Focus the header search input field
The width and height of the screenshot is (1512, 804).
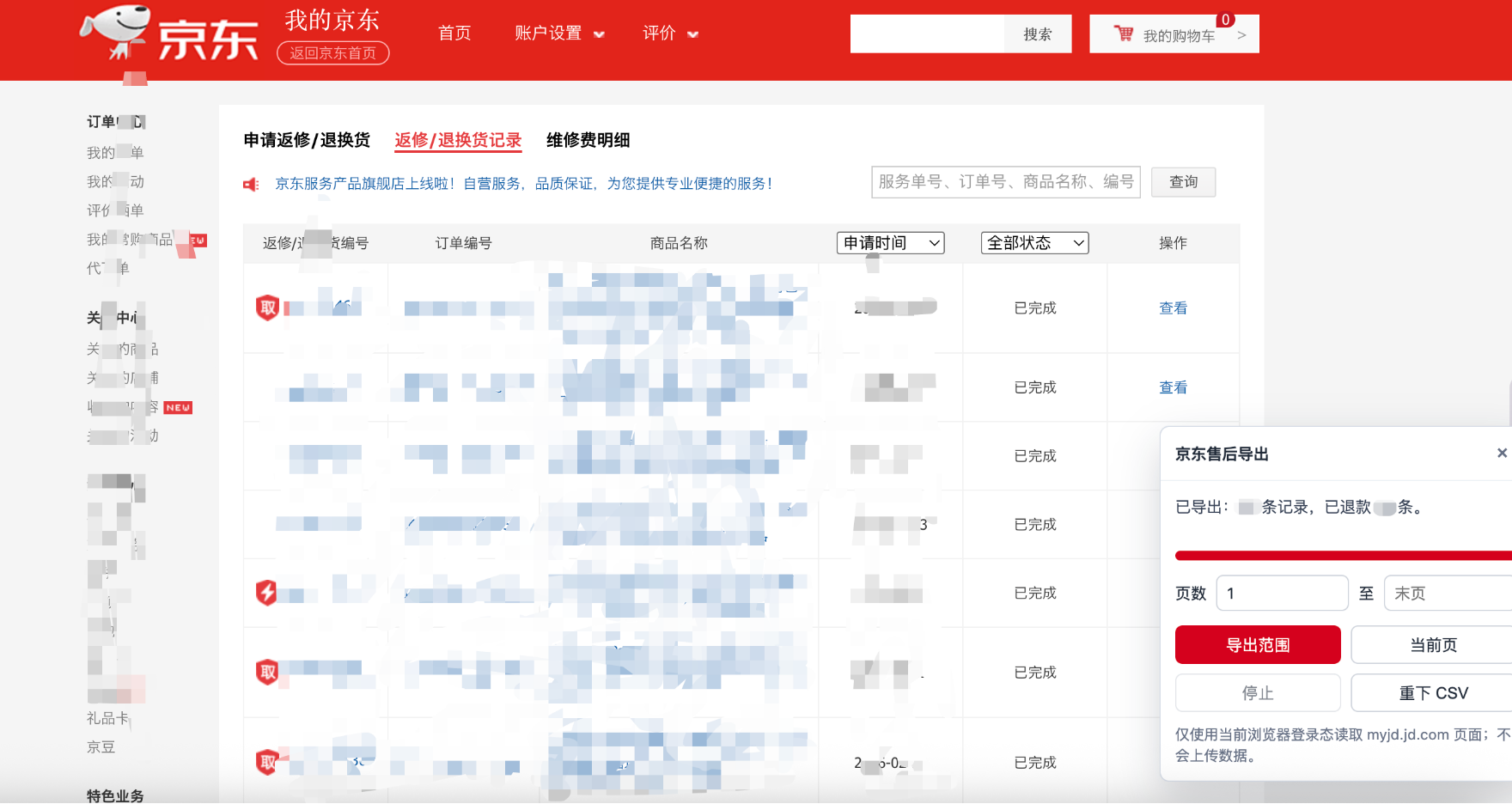point(927,34)
